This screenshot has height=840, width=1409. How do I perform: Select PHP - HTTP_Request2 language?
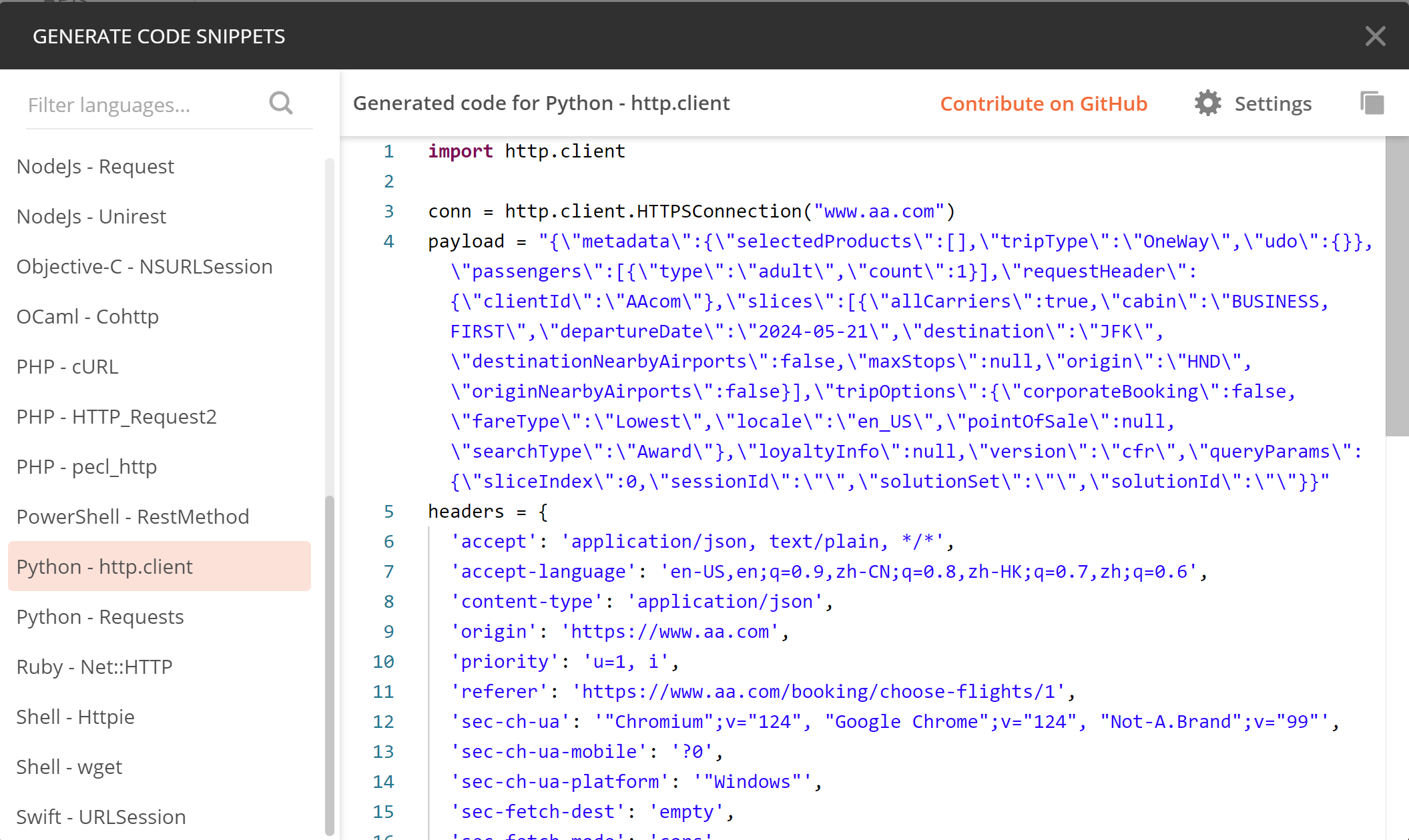[160, 416]
